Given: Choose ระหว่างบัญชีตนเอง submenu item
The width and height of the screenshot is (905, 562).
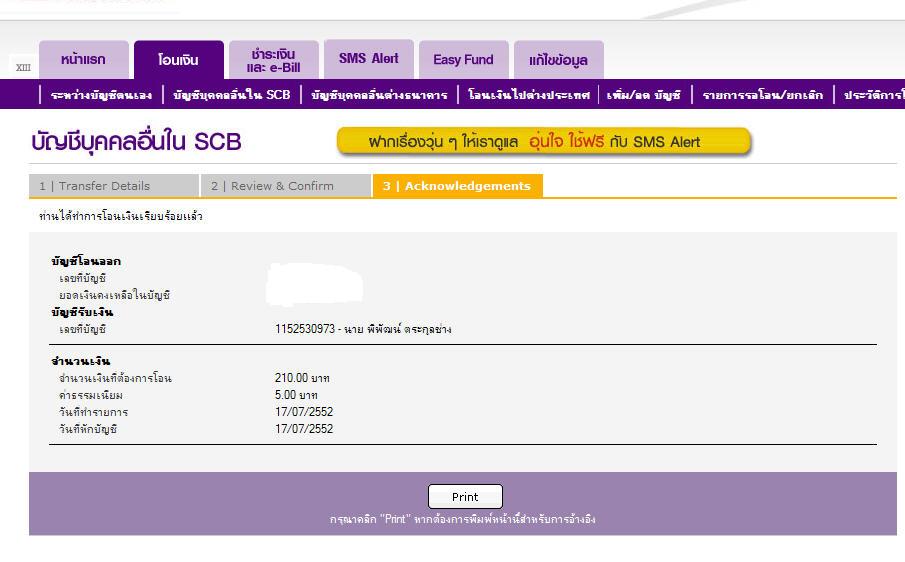Looking at the screenshot, I should point(101,95).
